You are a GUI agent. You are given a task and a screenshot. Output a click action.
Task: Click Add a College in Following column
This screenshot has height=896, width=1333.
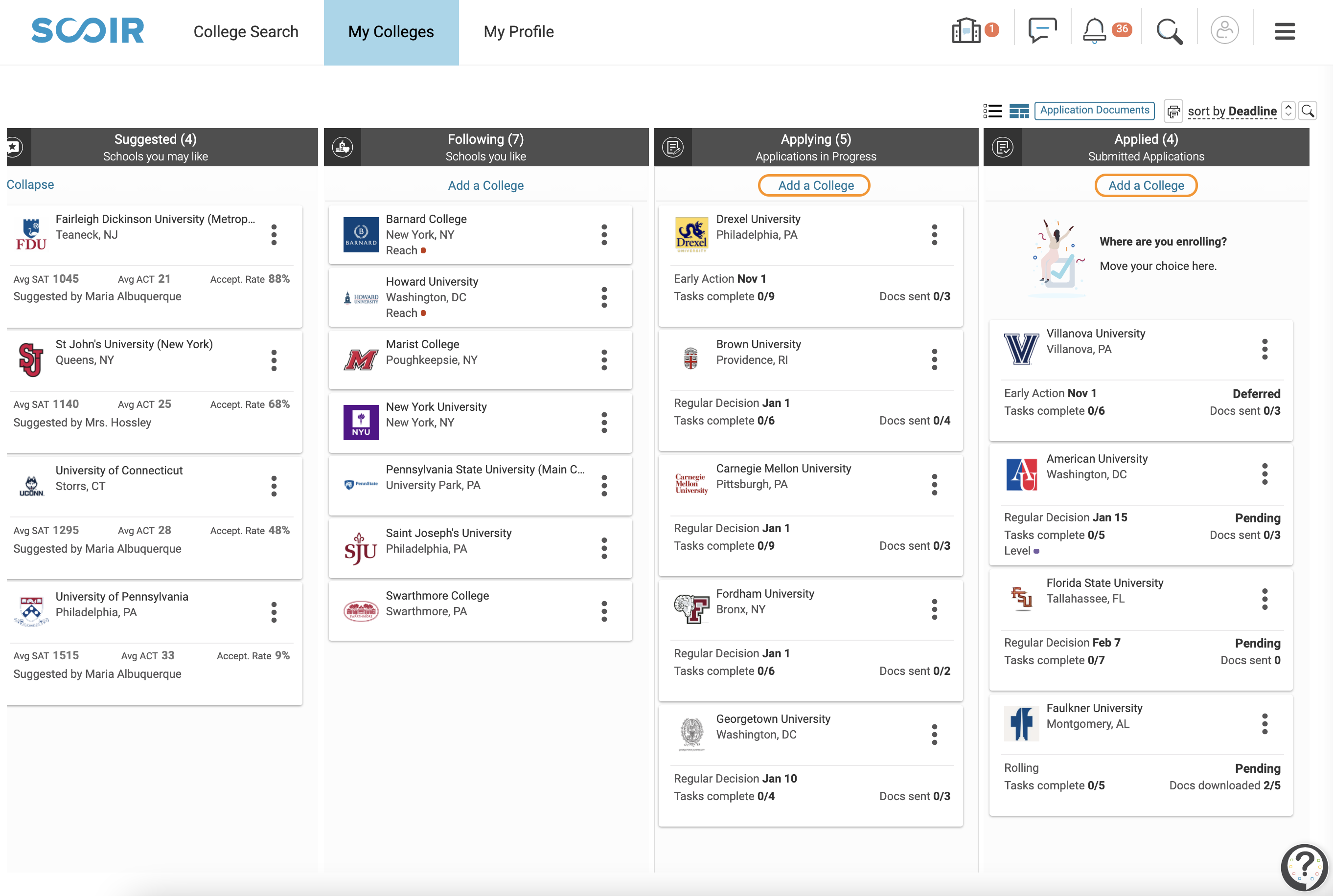tap(485, 185)
